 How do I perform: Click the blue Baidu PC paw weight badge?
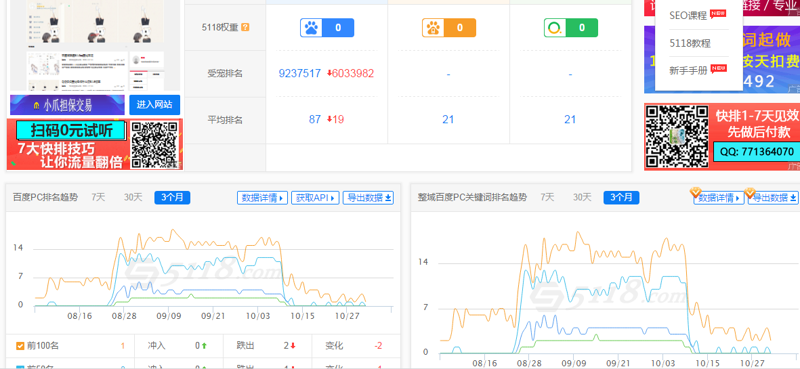click(x=327, y=28)
